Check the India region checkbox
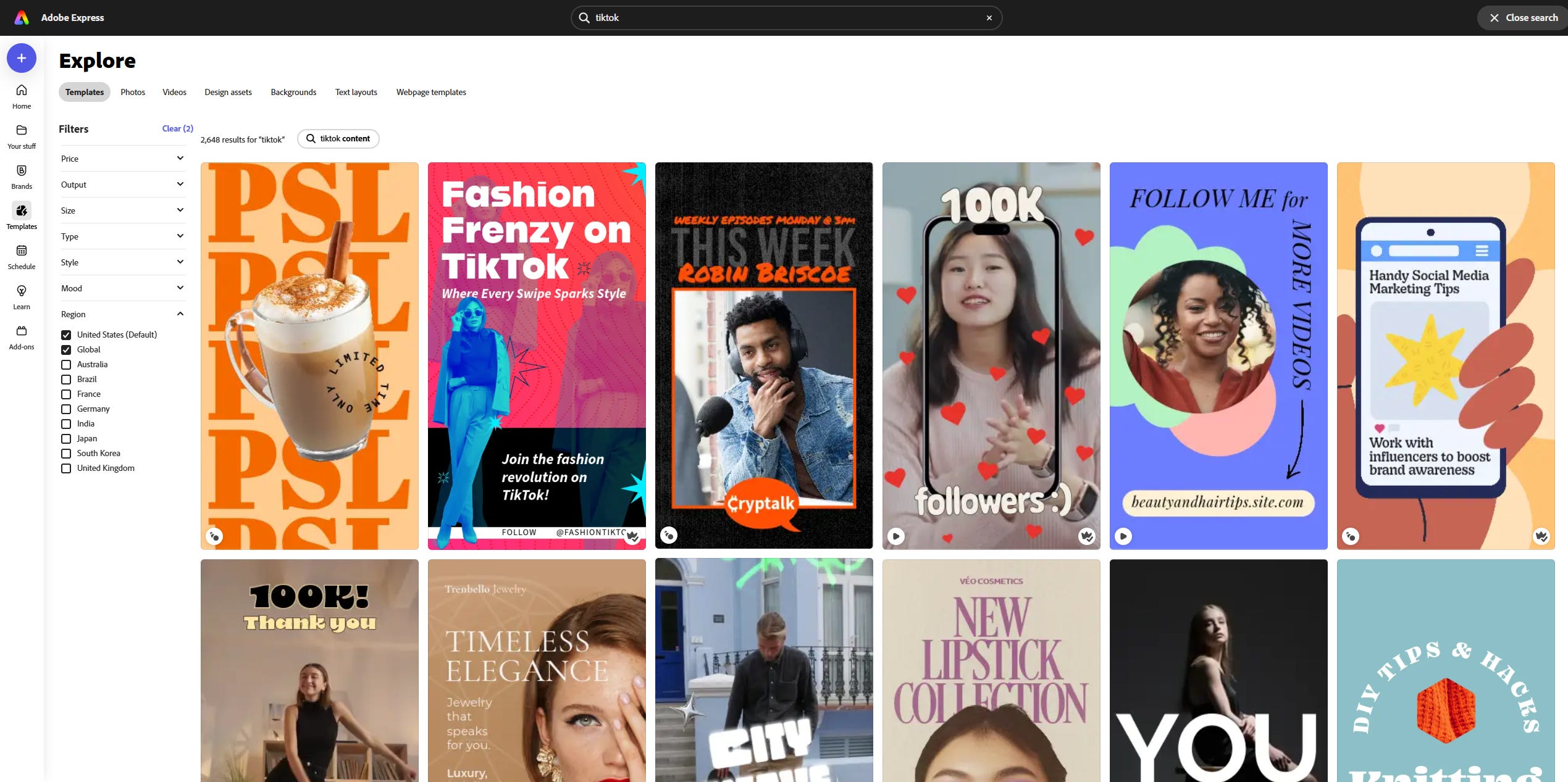This screenshot has width=1568, height=782. (x=66, y=423)
